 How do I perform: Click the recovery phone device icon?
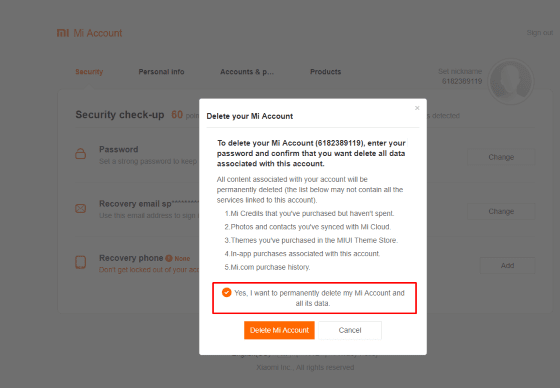coord(80,262)
